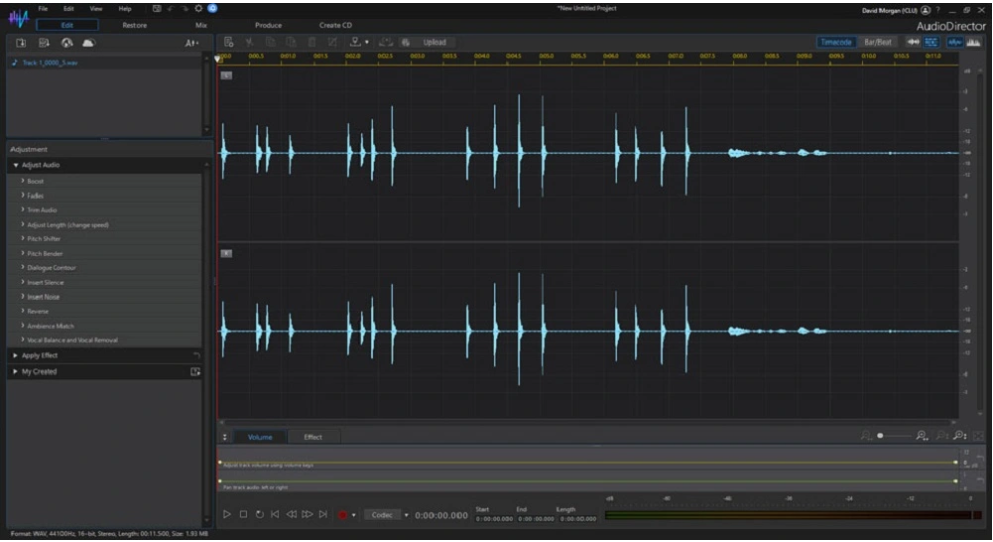
Task: Open the Edit menu in menu bar
Action: point(68,9)
